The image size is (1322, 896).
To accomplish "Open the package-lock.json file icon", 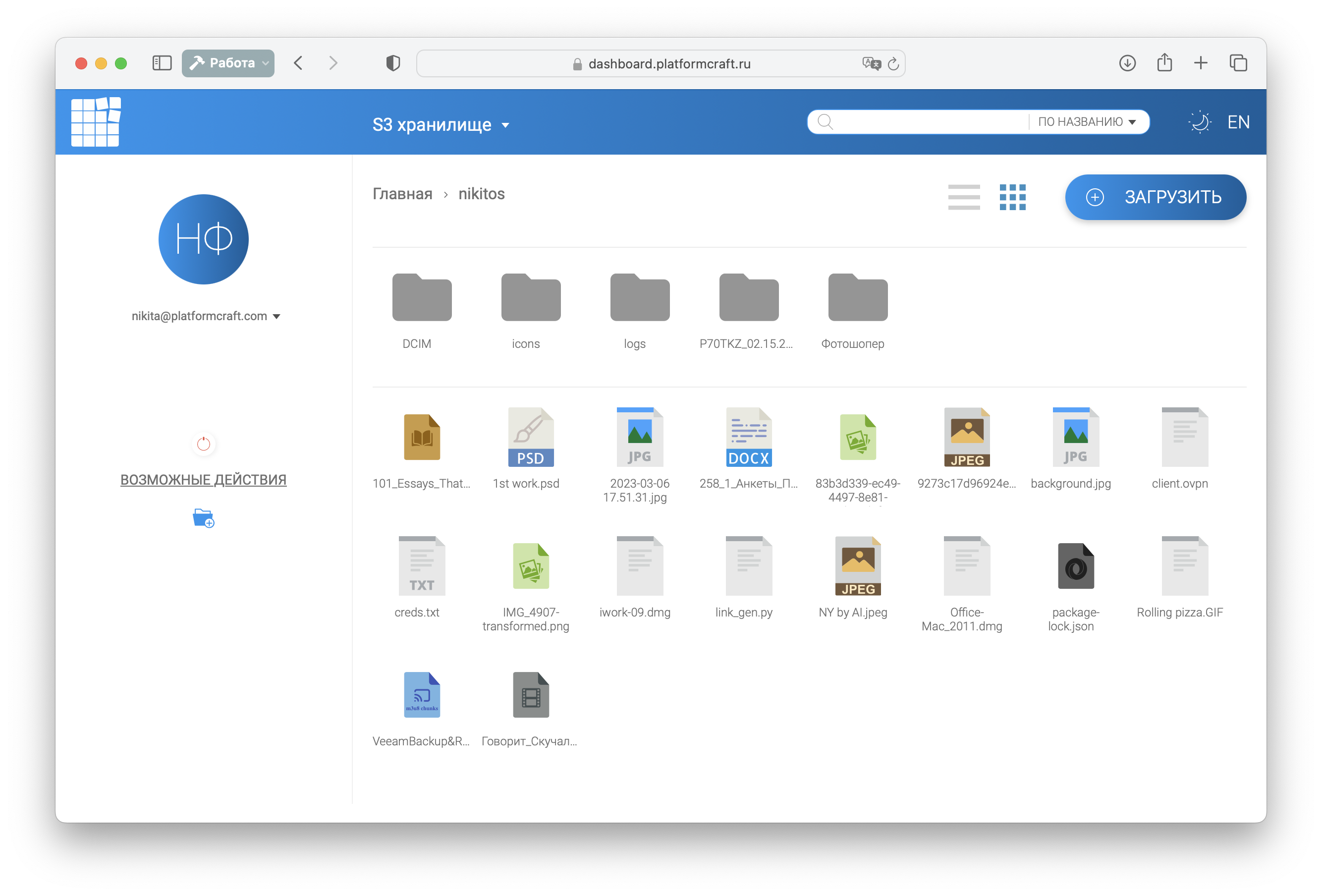I will [1075, 566].
